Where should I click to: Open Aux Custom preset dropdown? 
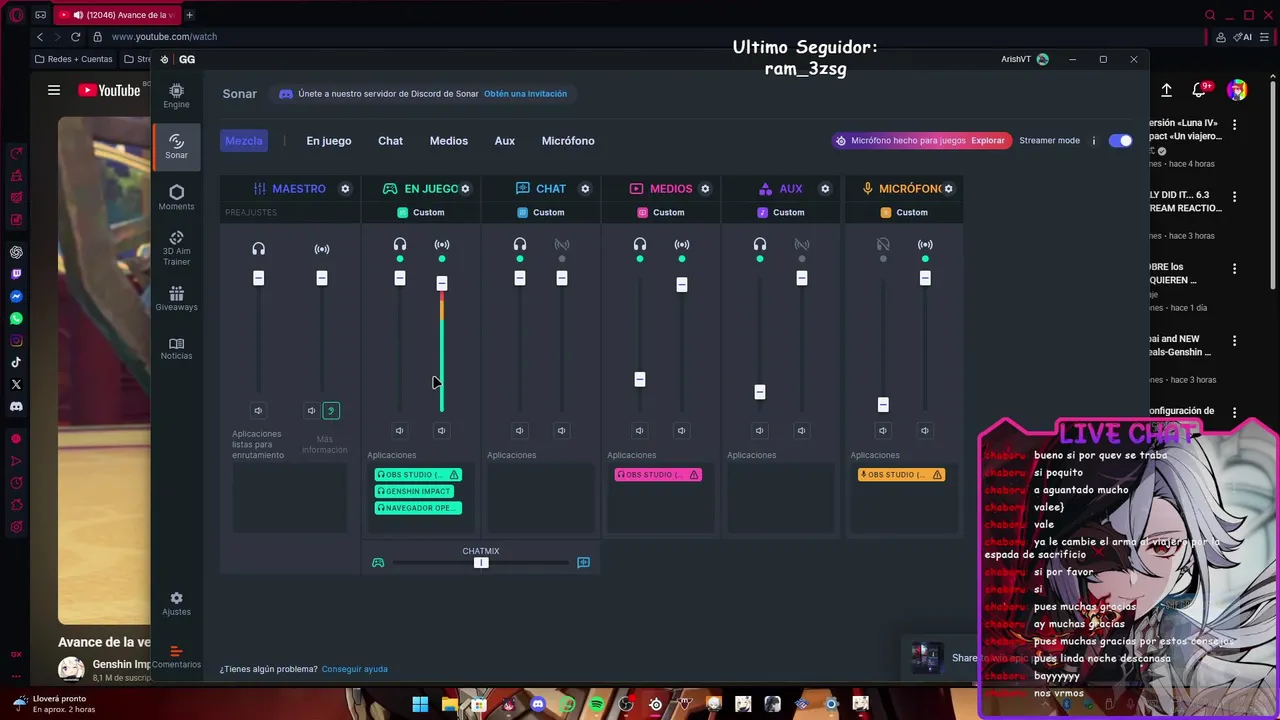781,213
